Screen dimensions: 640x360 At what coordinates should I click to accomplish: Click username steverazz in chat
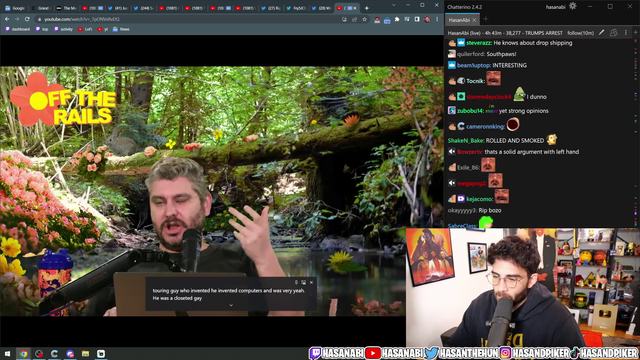click(x=479, y=43)
